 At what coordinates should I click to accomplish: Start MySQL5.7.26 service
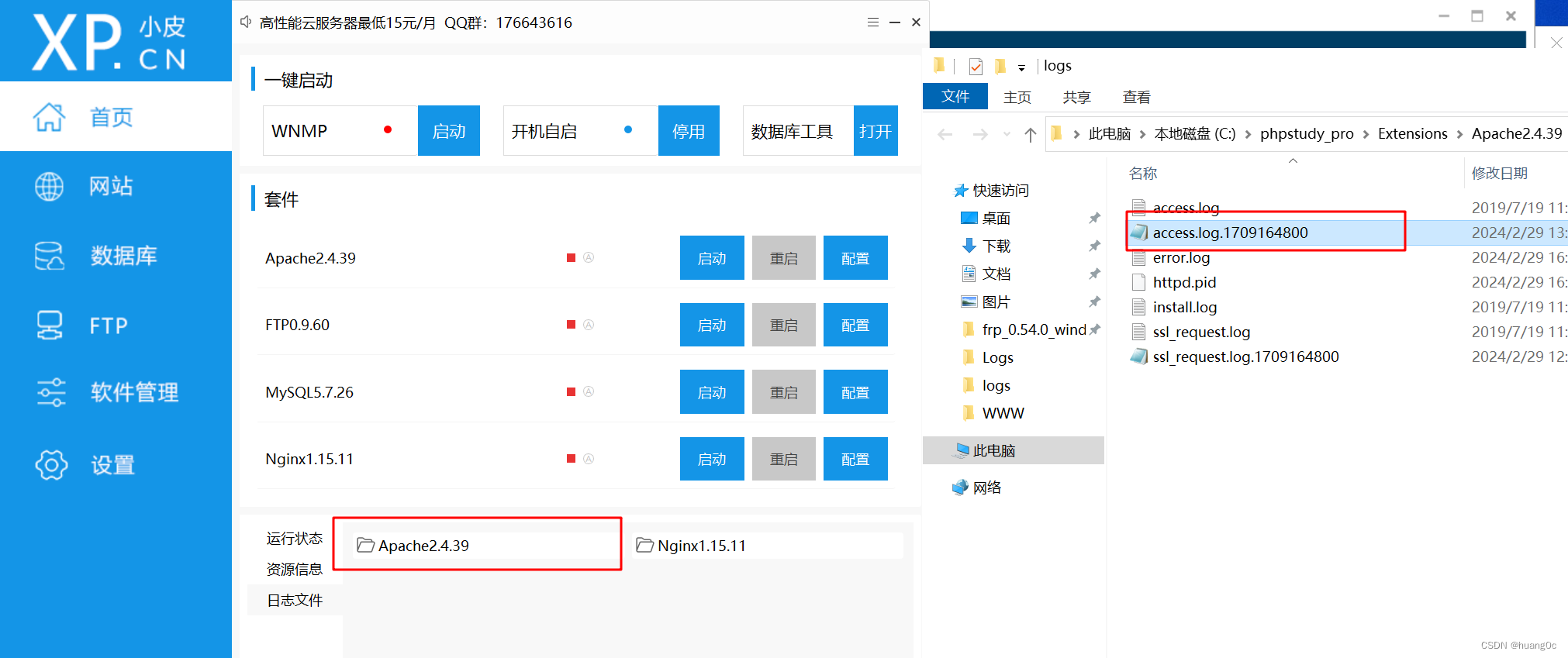[712, 392]
